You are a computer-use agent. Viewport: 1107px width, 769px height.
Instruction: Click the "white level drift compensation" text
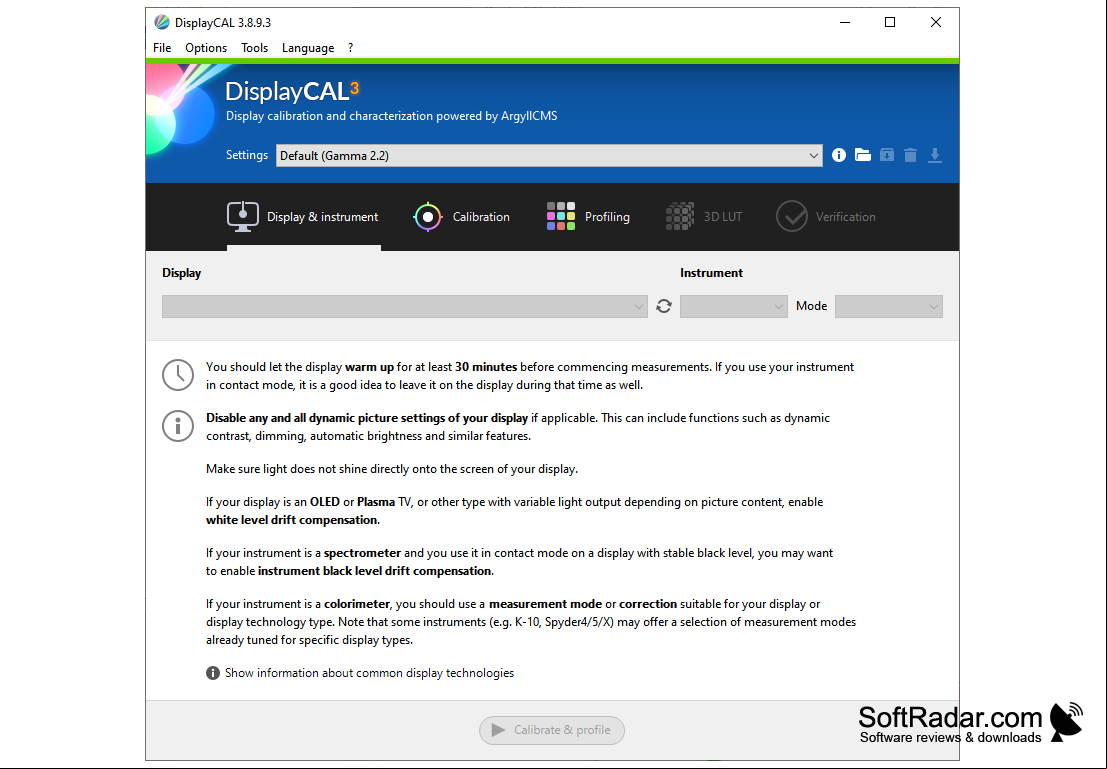tap(292, 520)
